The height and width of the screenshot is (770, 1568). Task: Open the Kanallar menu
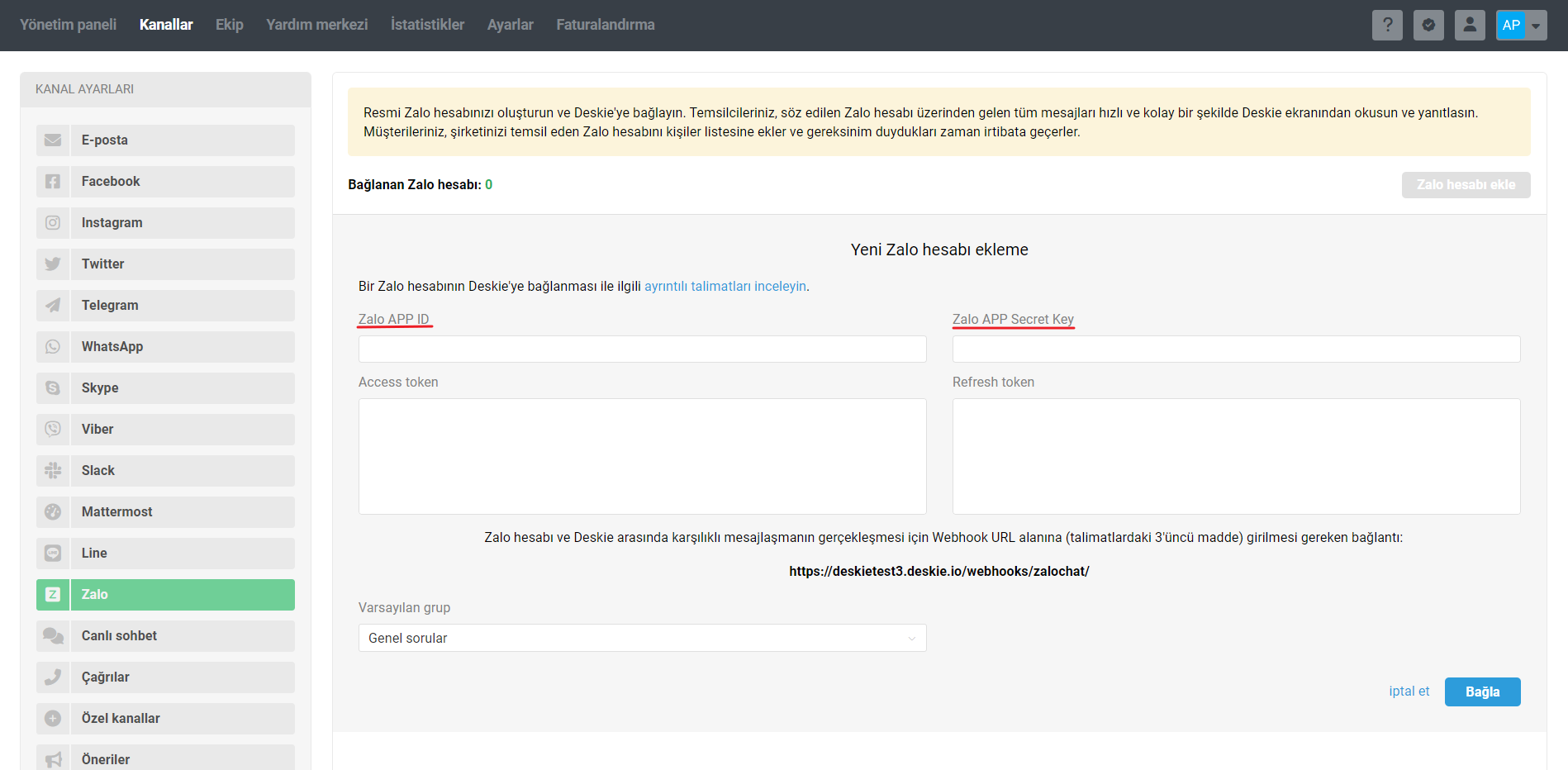pyautogui.click(x=166, y=25)
